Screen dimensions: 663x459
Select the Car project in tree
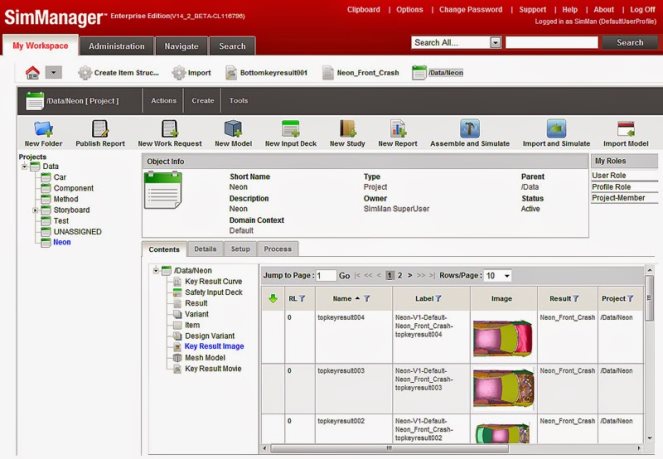pyautogui.click(x=60, y=178)
